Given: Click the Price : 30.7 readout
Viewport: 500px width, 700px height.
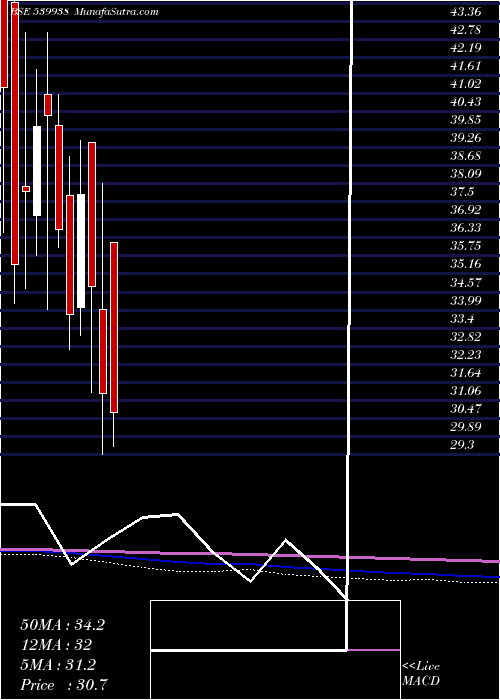Looking at the screenshot, I should click(x=63, y=685).
